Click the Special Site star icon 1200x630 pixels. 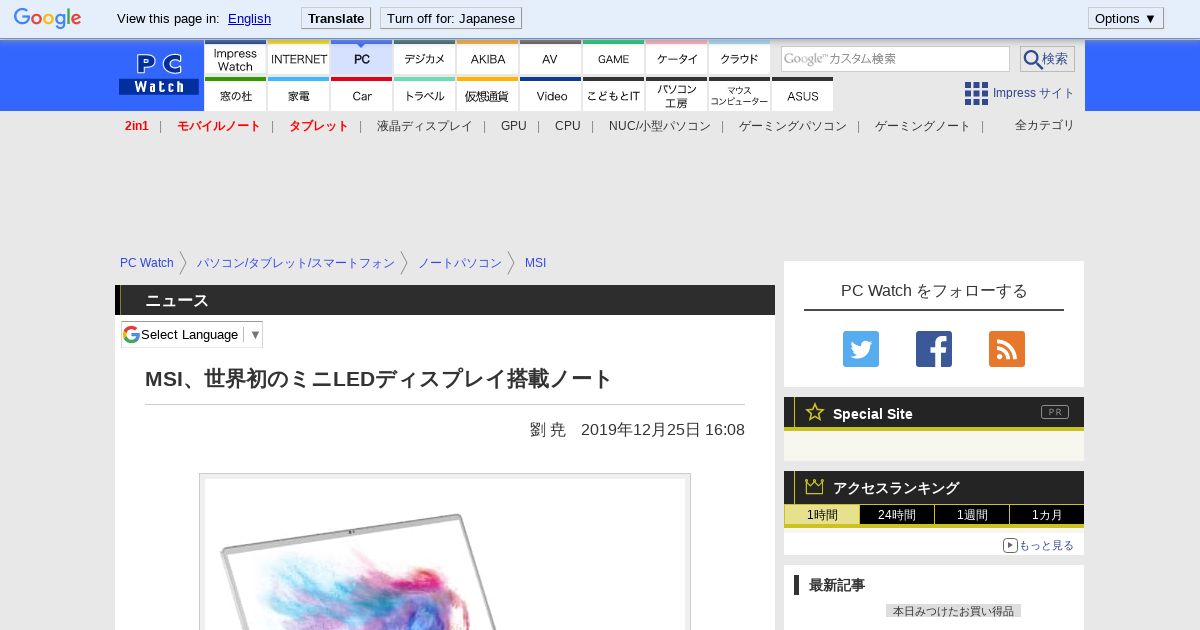(815, 412)
